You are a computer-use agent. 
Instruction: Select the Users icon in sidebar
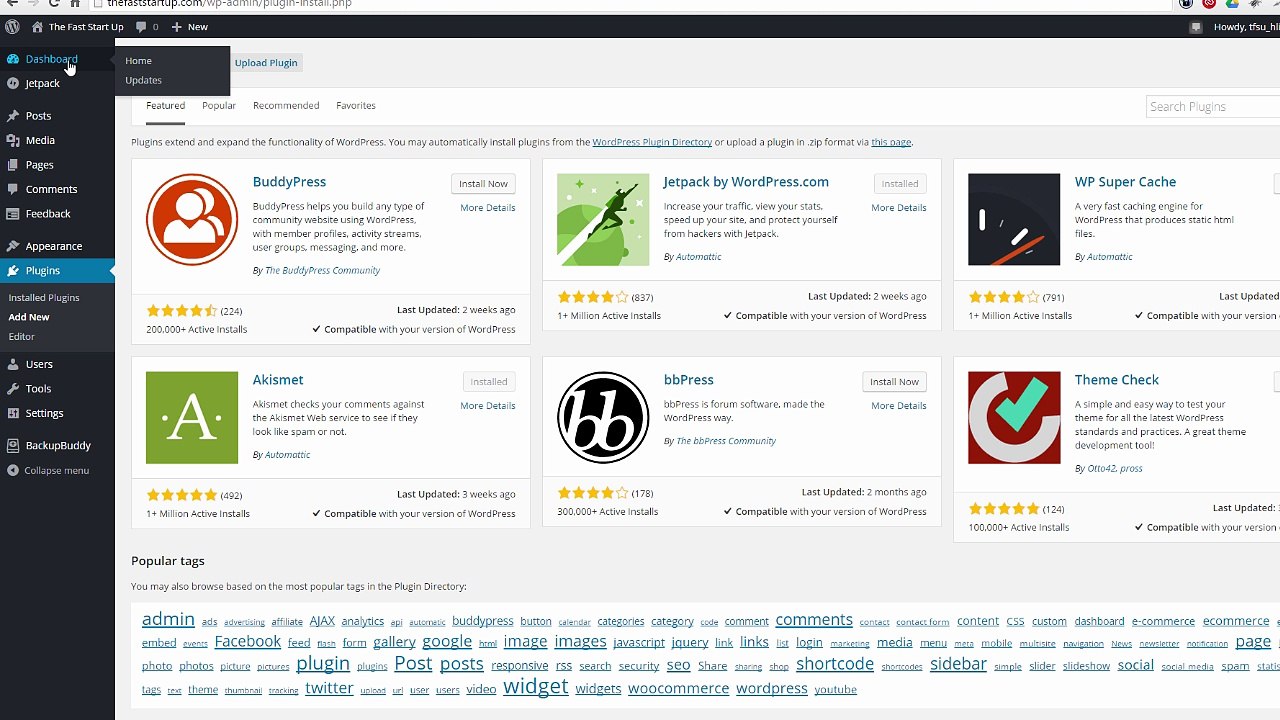pos(13,364)
